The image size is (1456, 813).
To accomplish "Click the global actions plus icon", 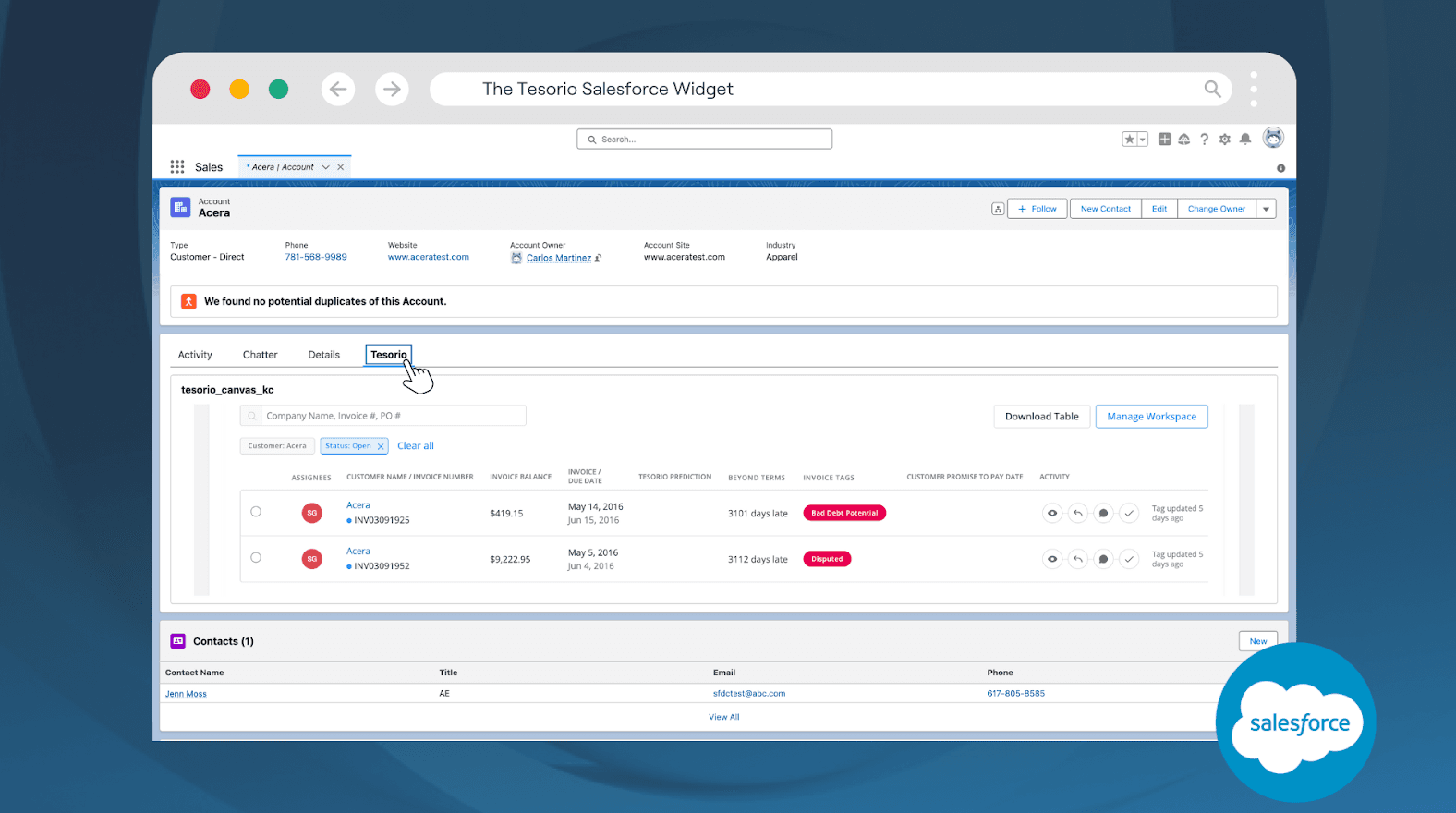I will pyautogui.click(x=1164, y=140).
